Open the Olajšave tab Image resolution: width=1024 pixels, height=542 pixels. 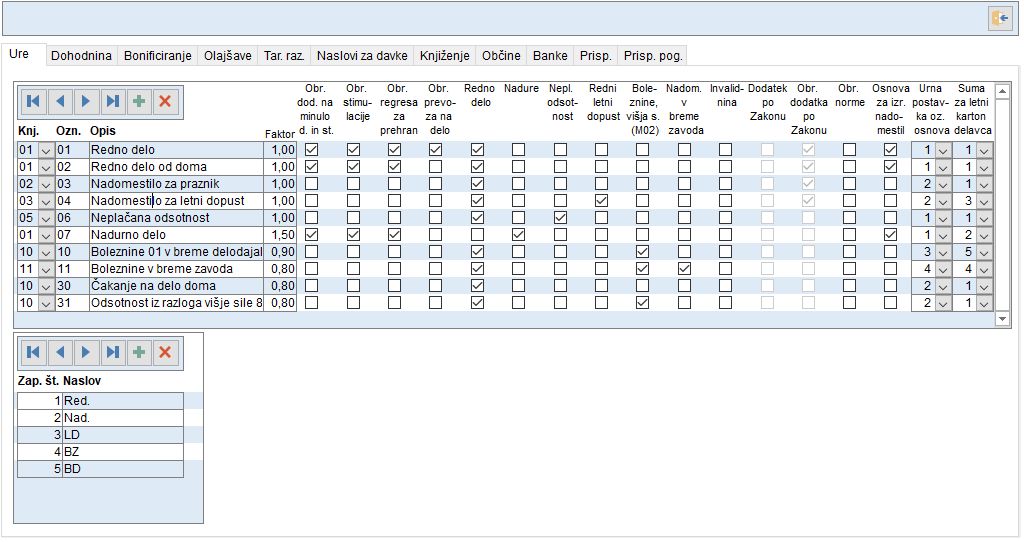click(227, 56)
